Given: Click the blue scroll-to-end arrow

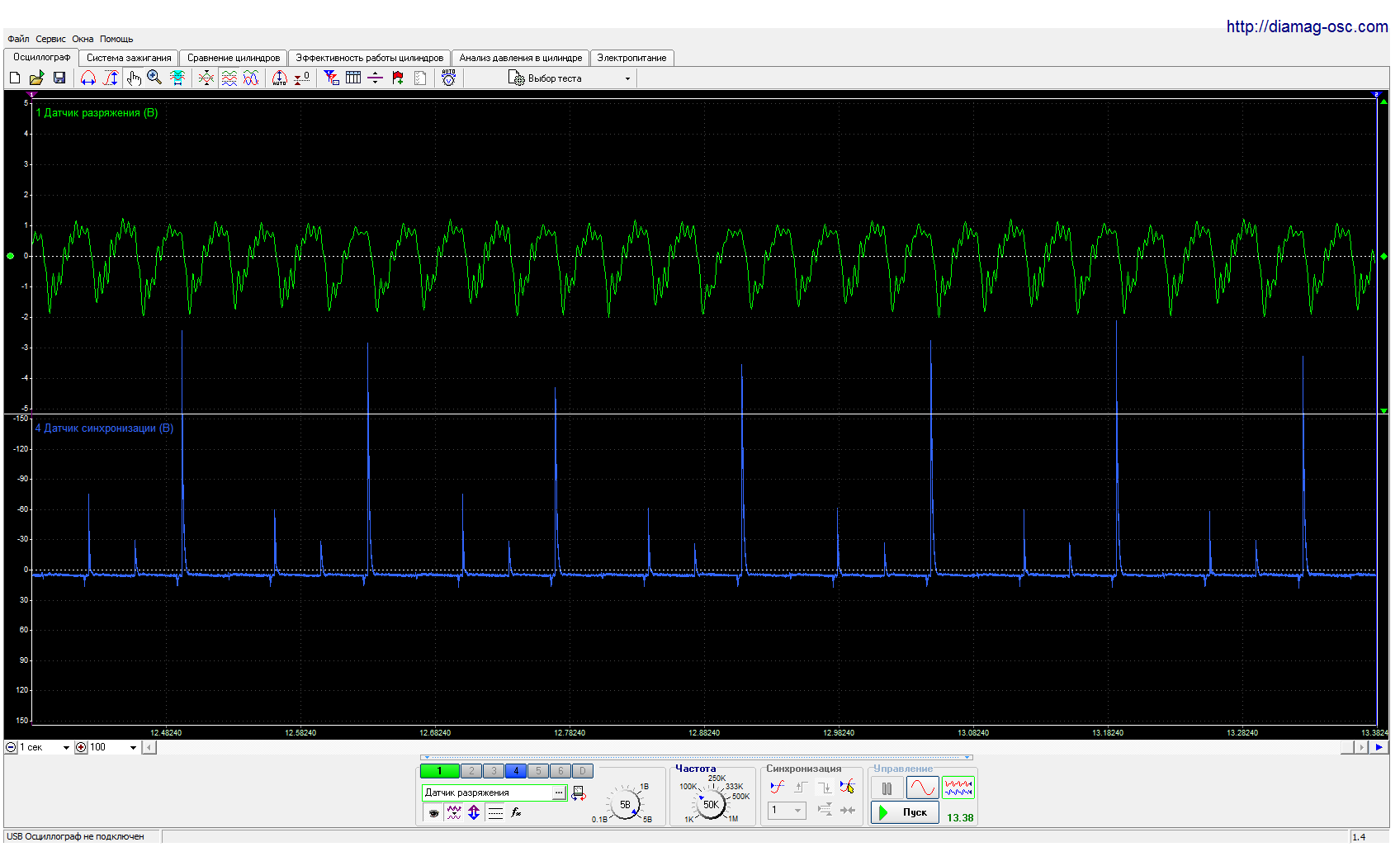Looking at the screenshot, I should (x=1379, y=747).
